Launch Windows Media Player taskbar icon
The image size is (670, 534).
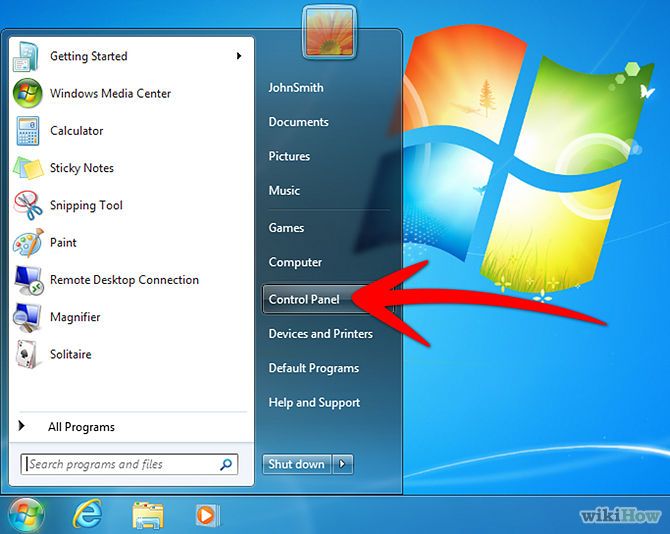(207, 515)
